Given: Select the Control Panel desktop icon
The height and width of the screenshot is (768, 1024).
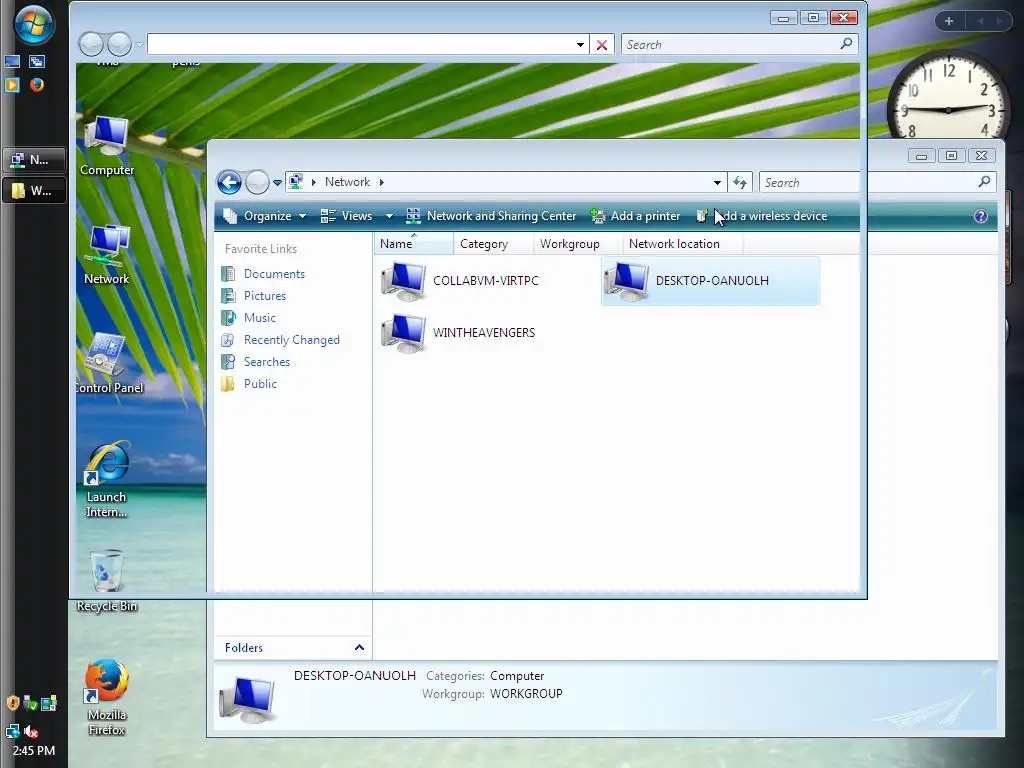Looking at the screenshot, I should (x=108, y=364).
